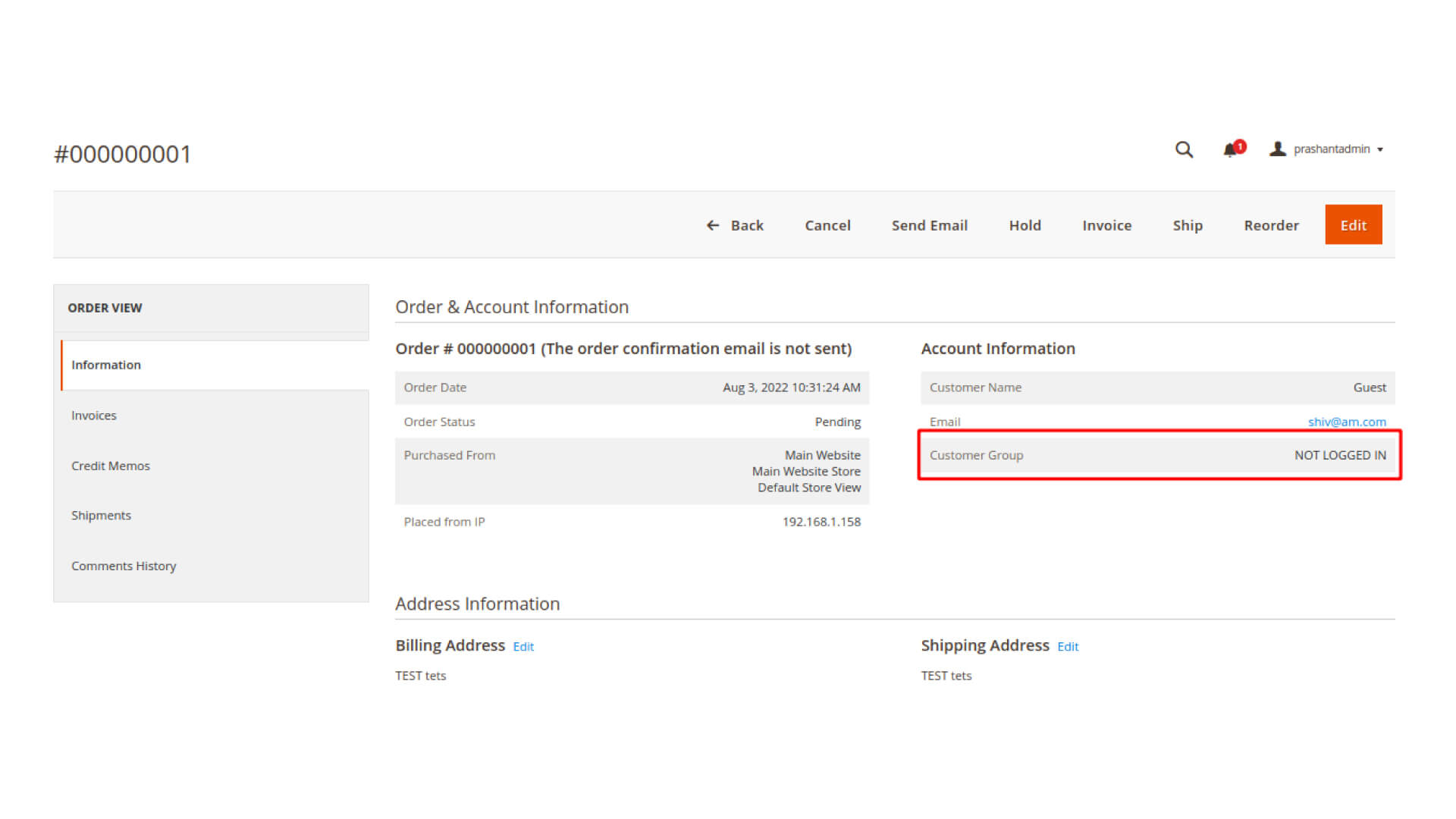Image resolution: width=1456 pixels, height=819 pixels.
Task: Open the notifications bell icon
Action: pyautogui.click(x=1230, y=150)
